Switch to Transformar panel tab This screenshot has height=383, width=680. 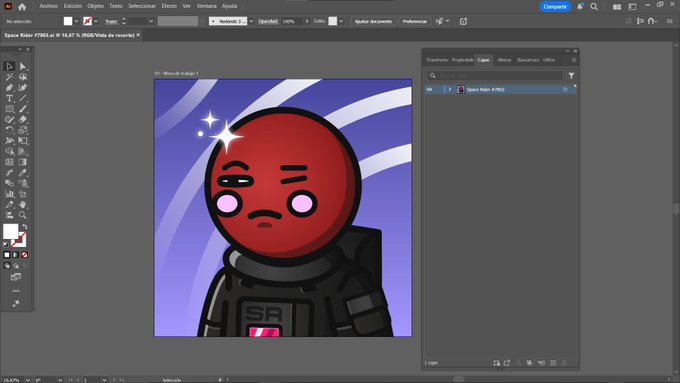tap(437, 60)
